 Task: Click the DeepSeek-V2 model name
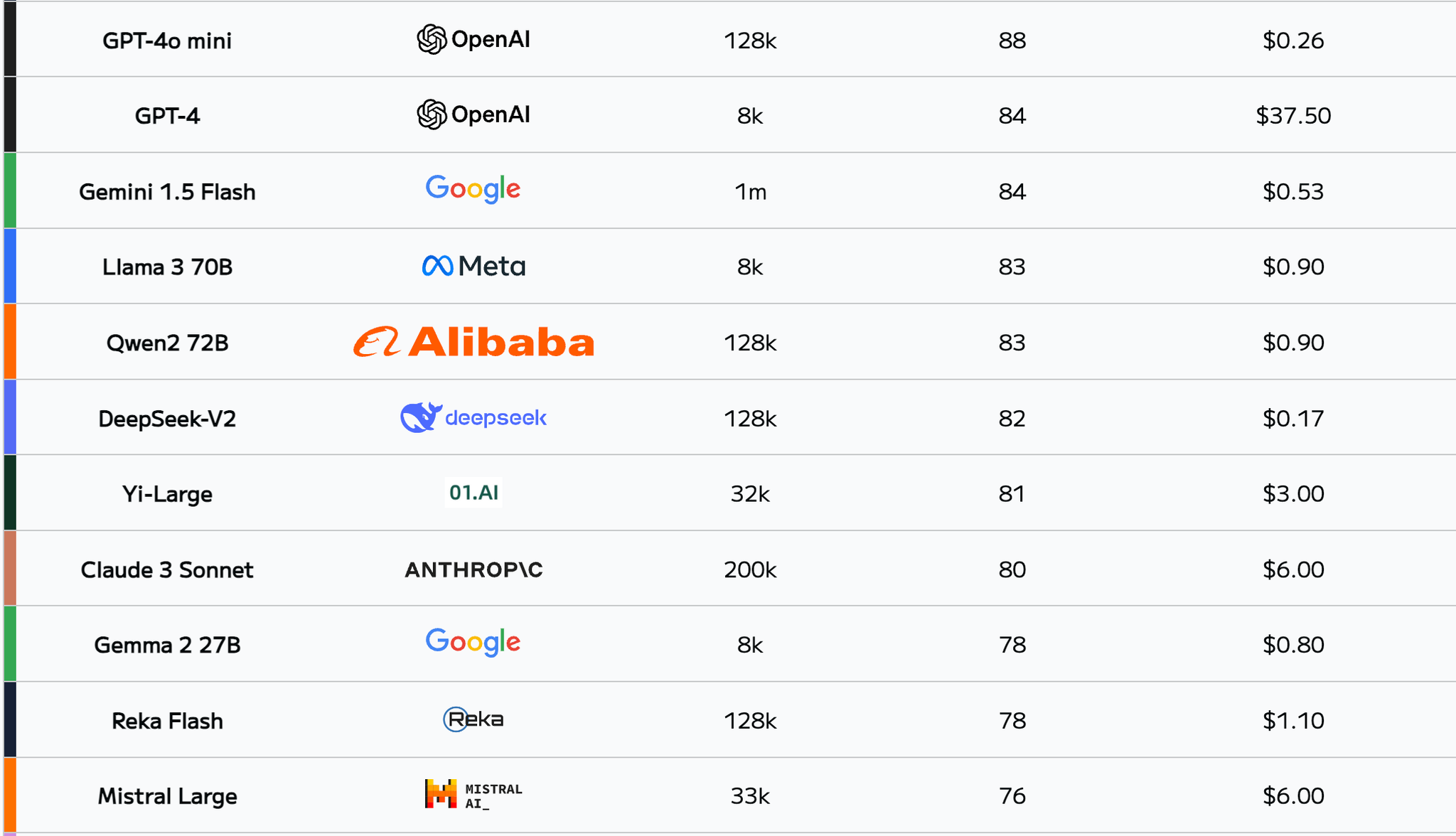click(167, 419)
